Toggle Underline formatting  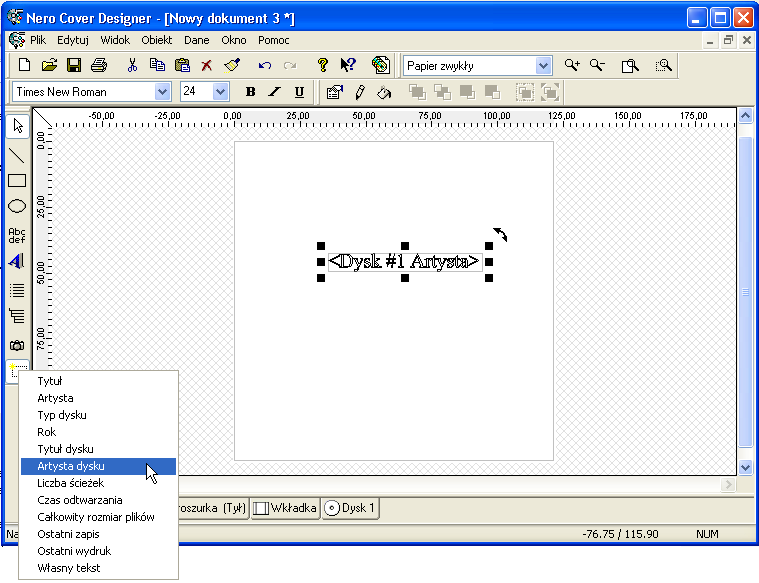(x=299, y=92)
